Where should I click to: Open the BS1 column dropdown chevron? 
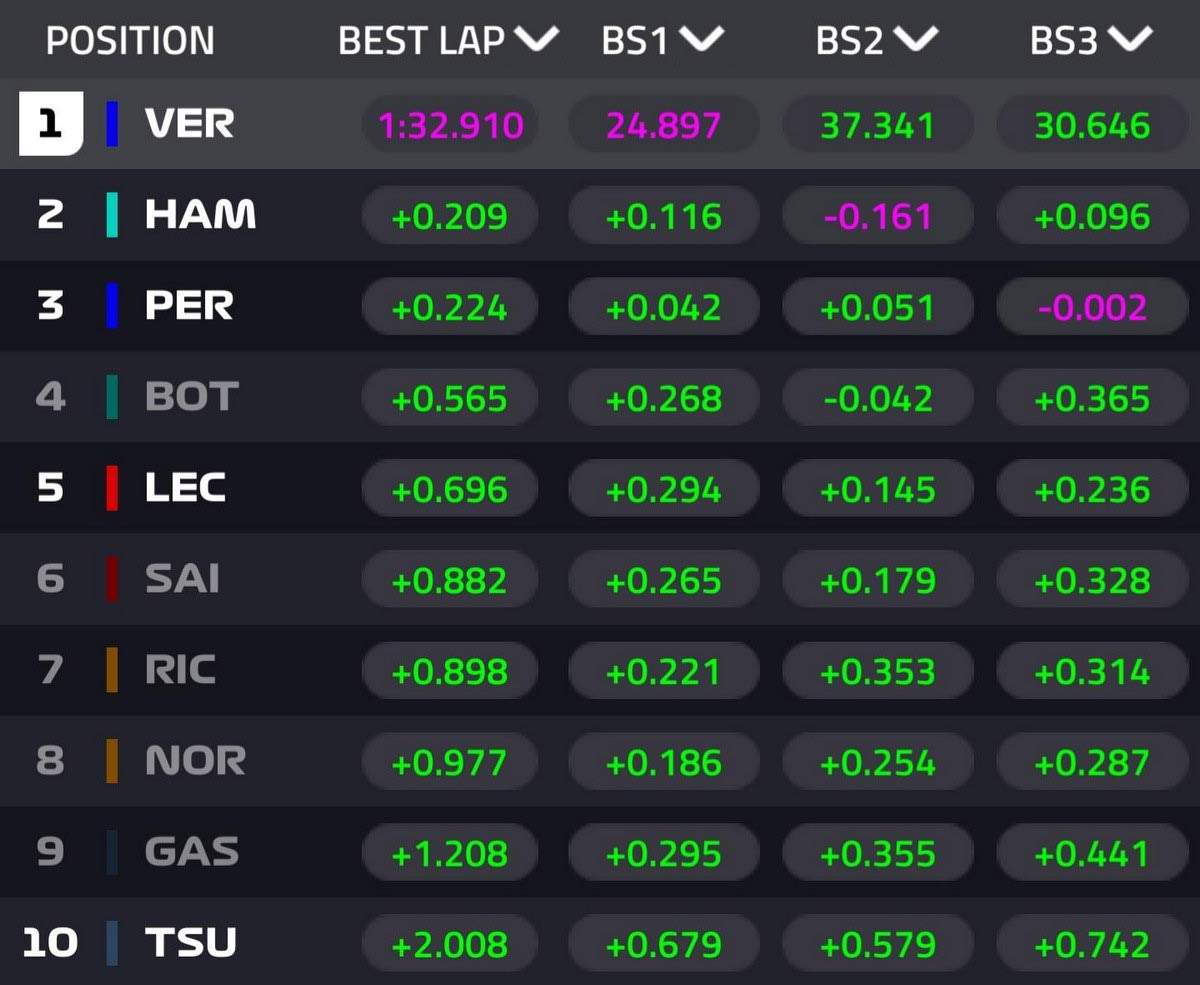[x=701, y=40]
